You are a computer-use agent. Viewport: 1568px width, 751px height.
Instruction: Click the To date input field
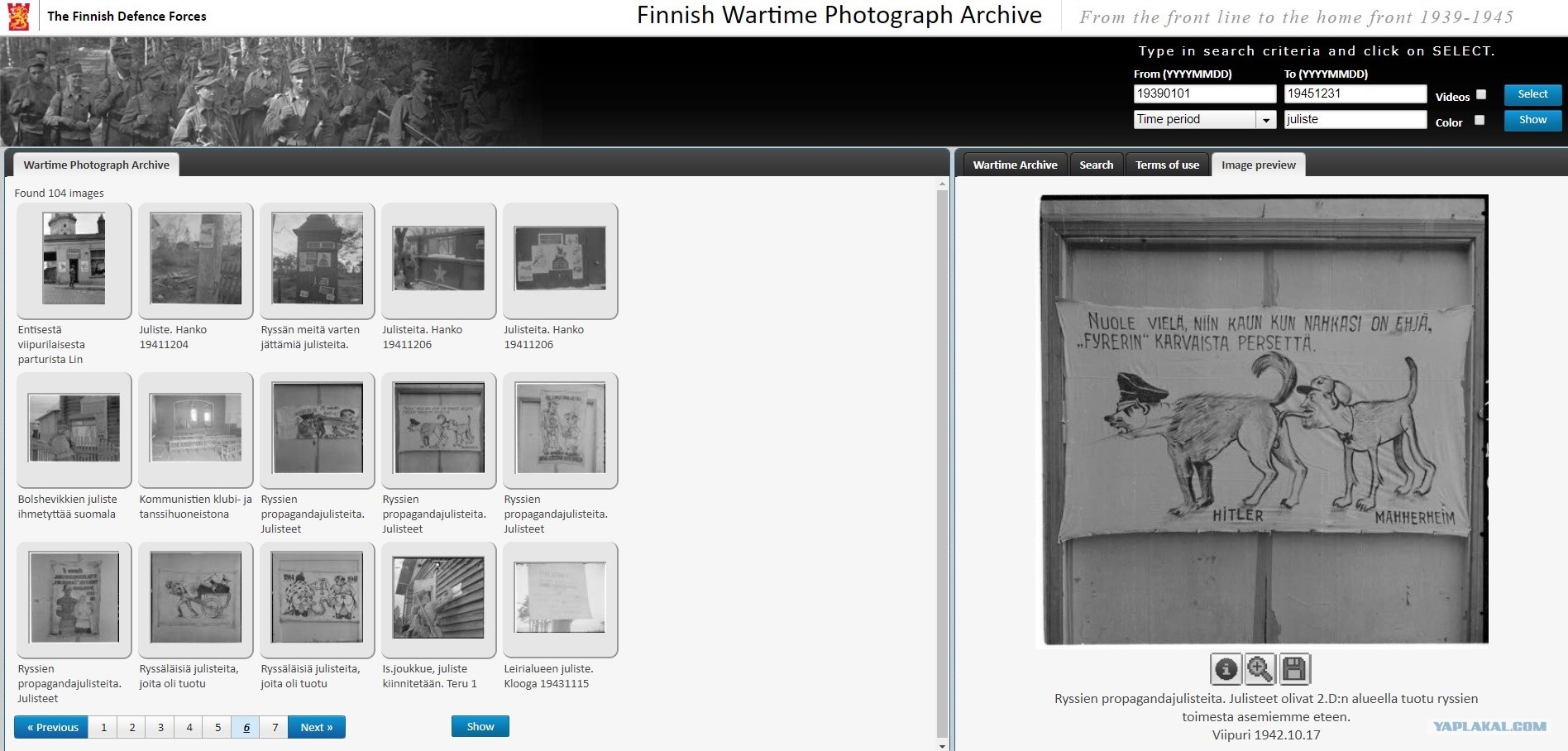point(1355,93)
